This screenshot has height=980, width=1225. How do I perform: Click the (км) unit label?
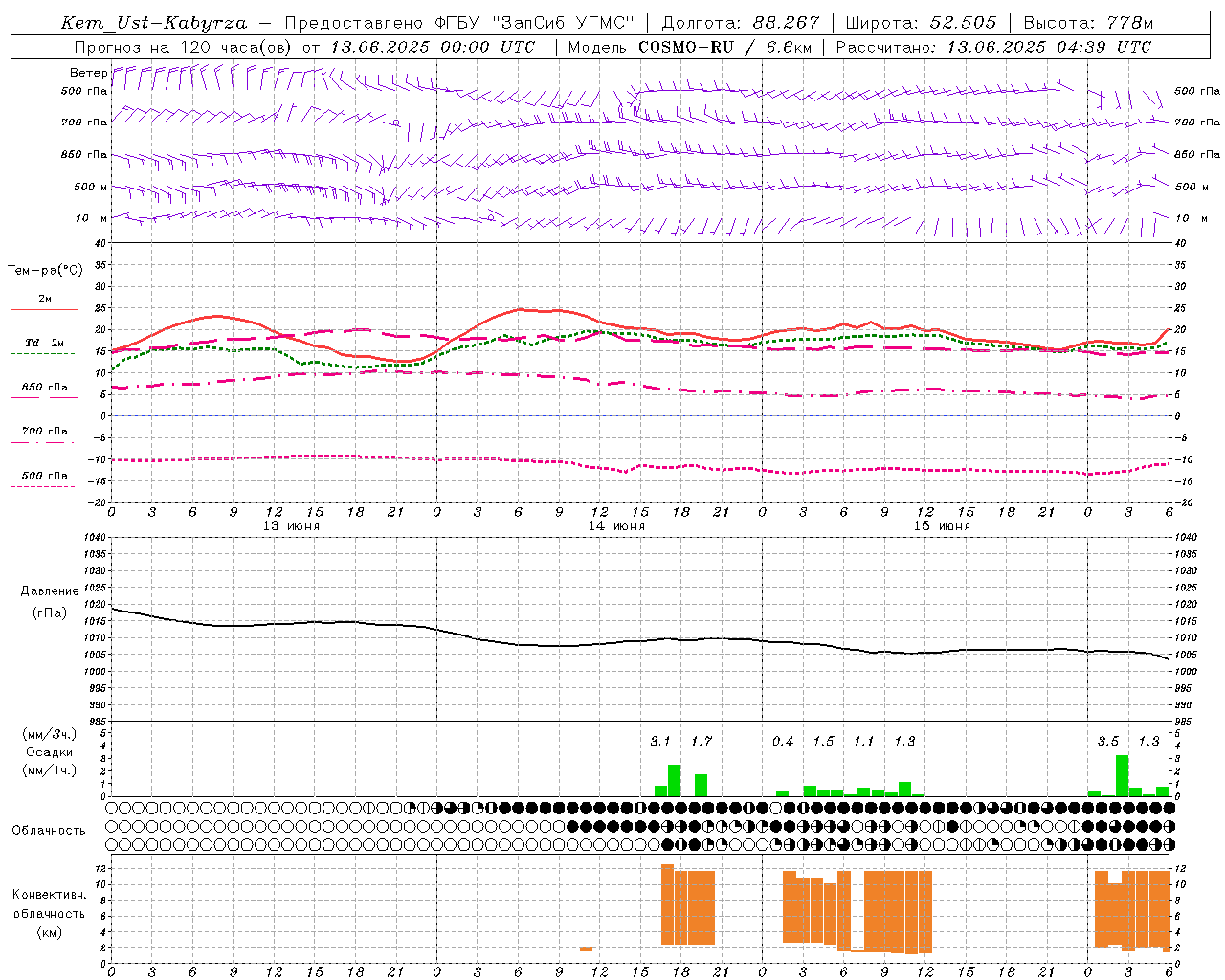click(x=49, y=932)
